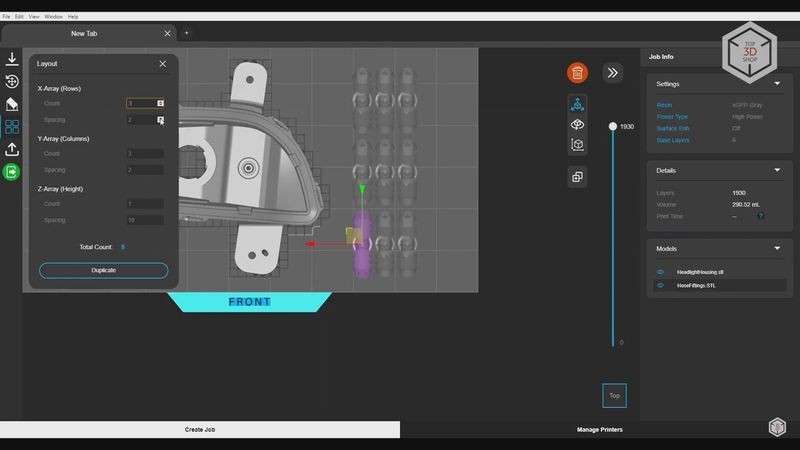Screen dimensions: 800x450
Task: Select the orient/rotate tool in left sidebar
Action: point(12,82)
